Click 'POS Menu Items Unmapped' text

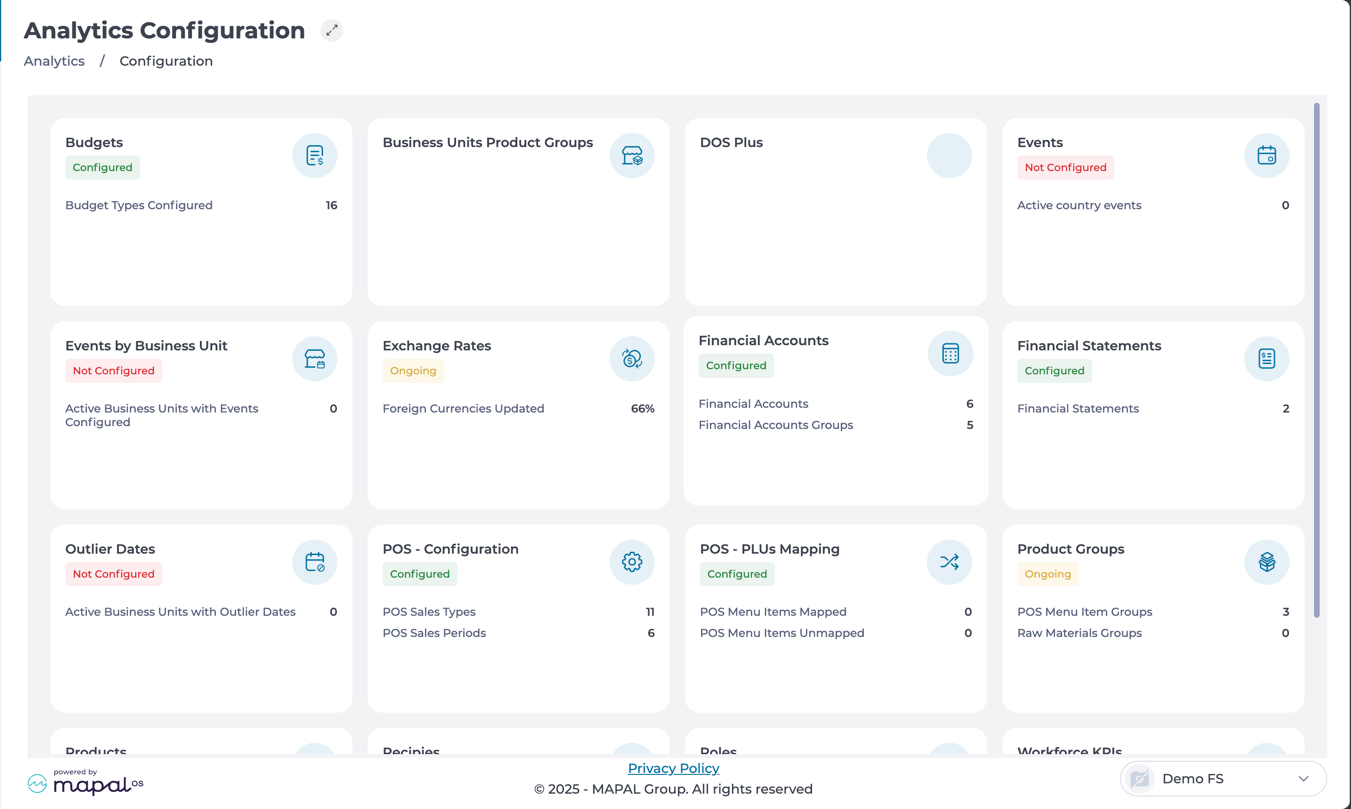tap(782, 633)
